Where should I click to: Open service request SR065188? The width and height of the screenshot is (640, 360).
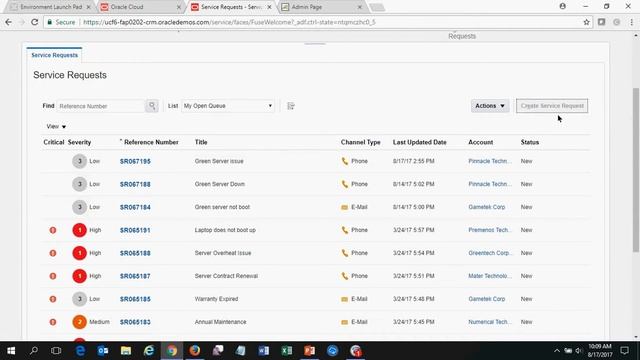(x=135, y=253)
